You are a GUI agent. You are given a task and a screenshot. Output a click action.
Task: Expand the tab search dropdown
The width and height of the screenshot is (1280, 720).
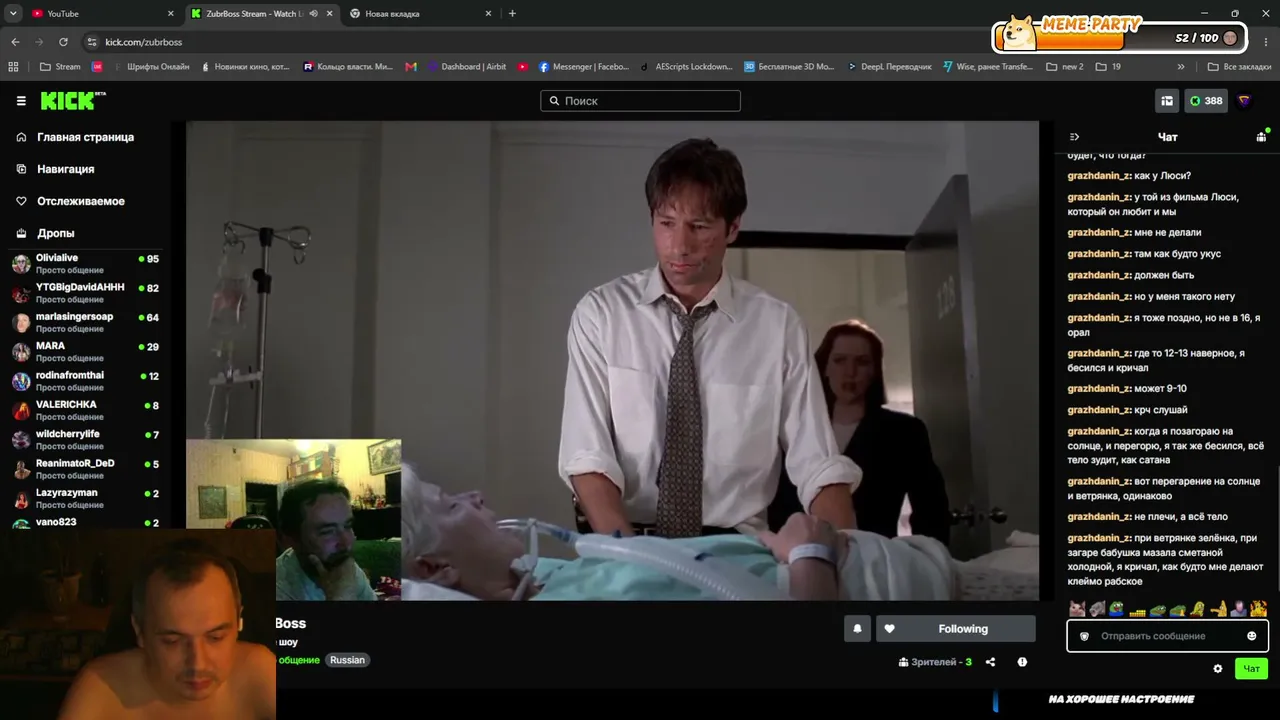13,14
